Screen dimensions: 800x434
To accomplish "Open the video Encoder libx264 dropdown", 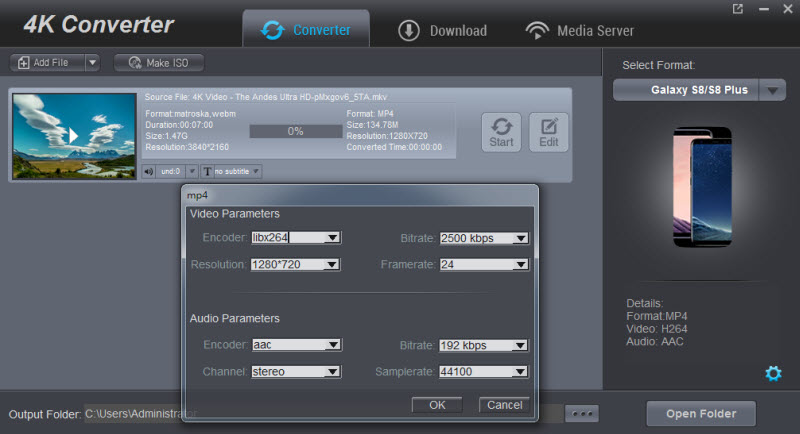I will pos(333,238).
